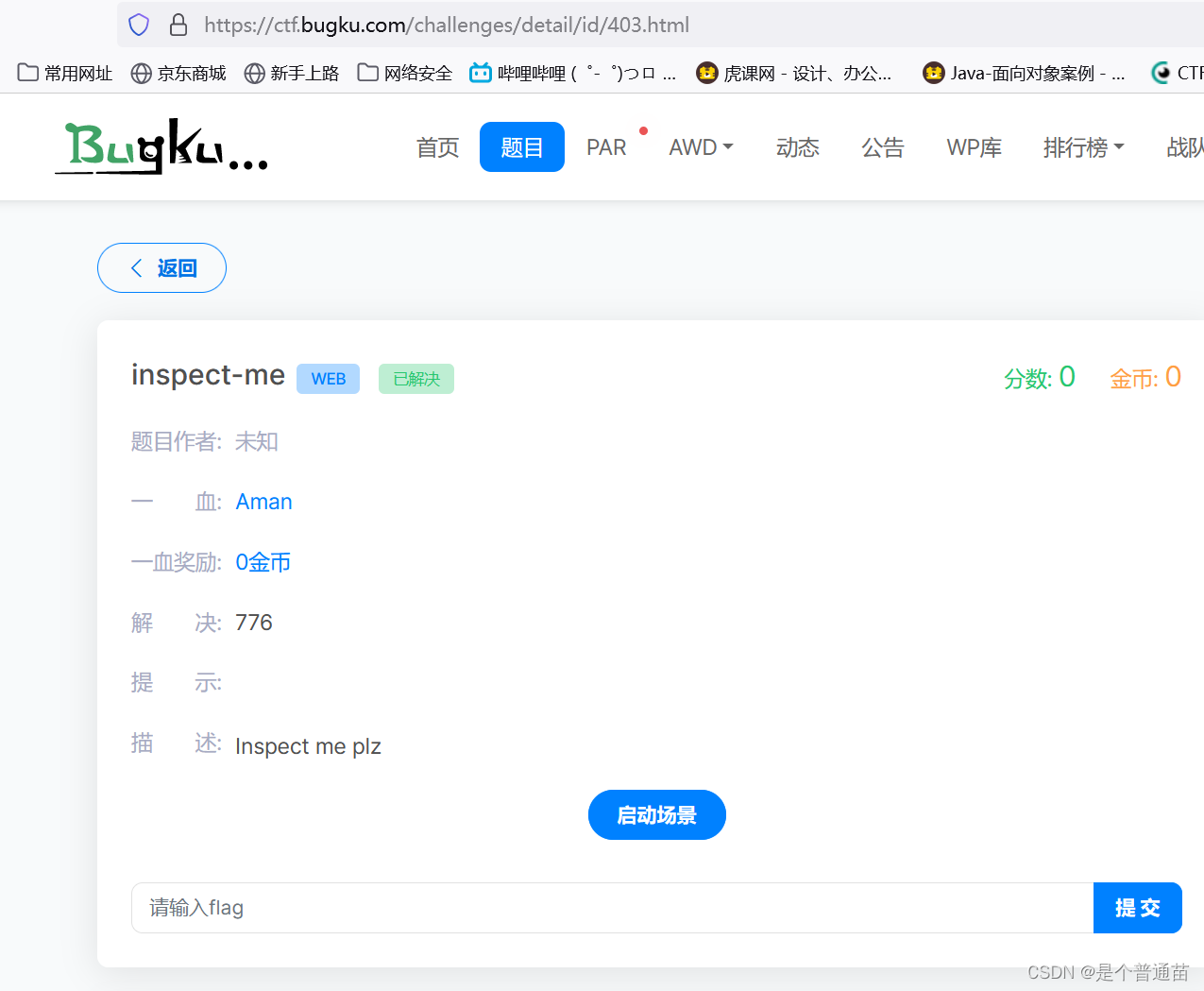
Task: Click the 提交 submit button
Action: pos(1137,907)
